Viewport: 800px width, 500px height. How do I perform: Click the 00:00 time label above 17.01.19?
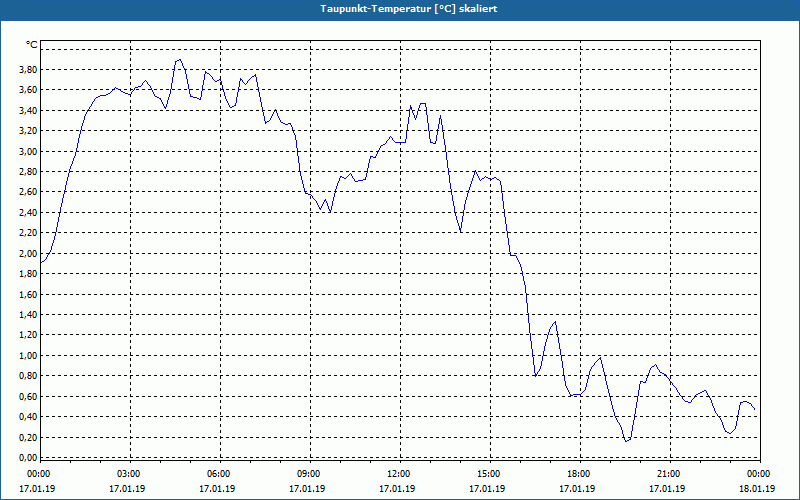(x=38, y=474)
